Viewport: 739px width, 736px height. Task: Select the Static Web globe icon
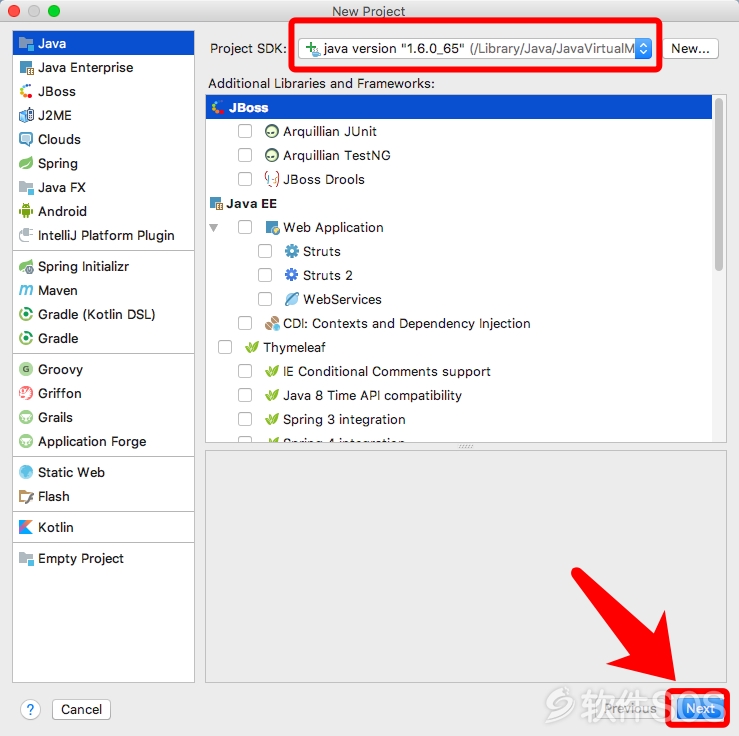26,472
